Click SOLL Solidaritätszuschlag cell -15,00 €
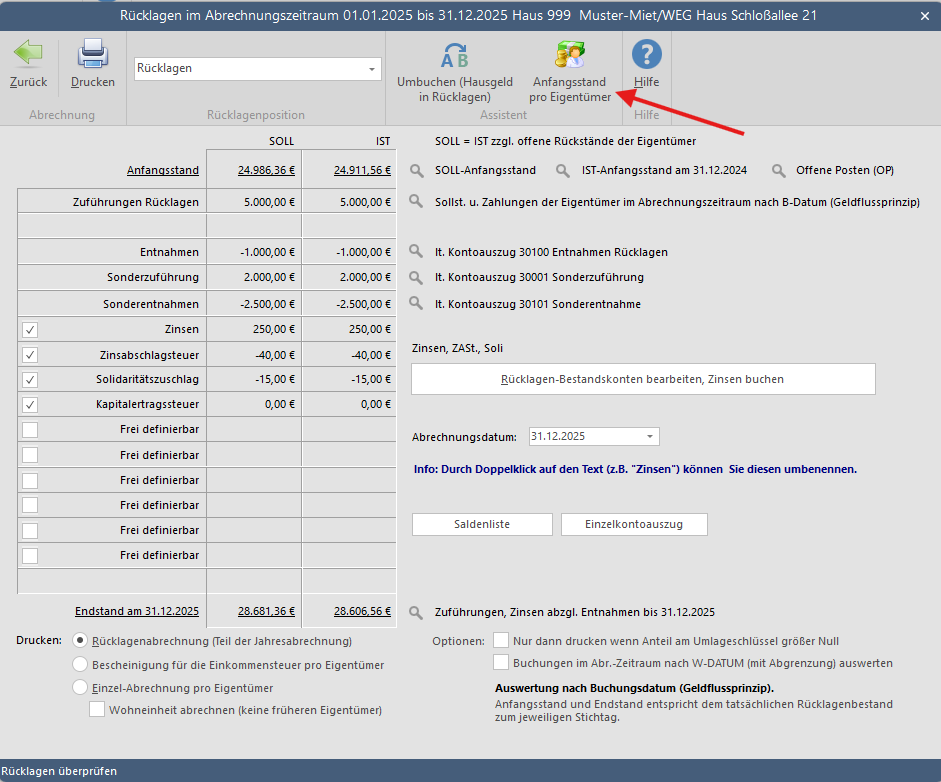The image size is (941, 782). [254, 379]
